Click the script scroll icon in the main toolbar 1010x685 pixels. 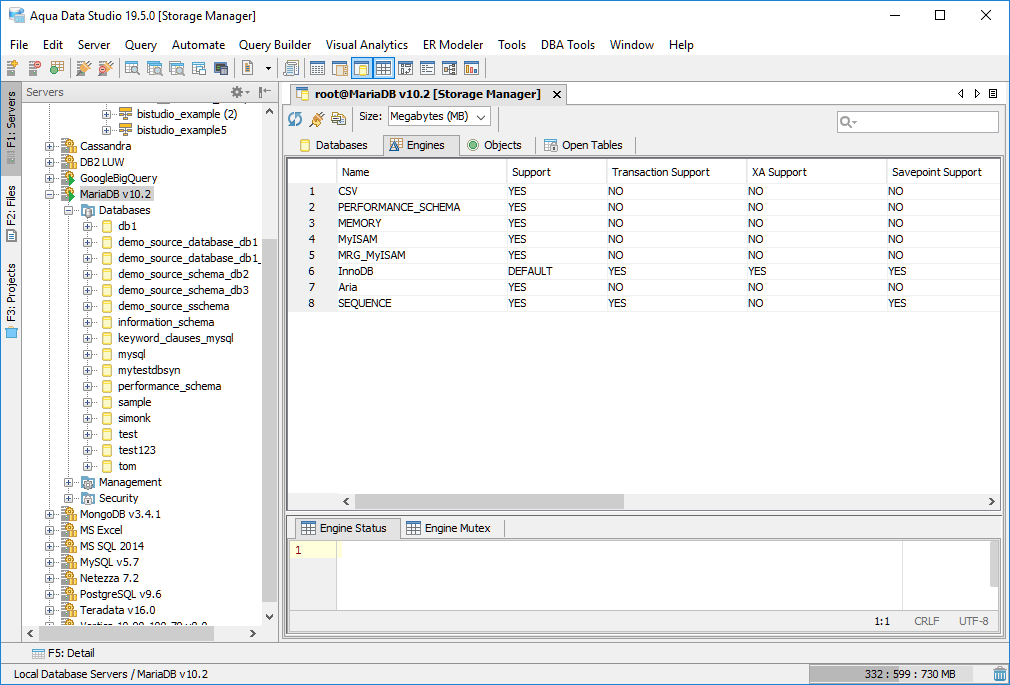point(291,68)
